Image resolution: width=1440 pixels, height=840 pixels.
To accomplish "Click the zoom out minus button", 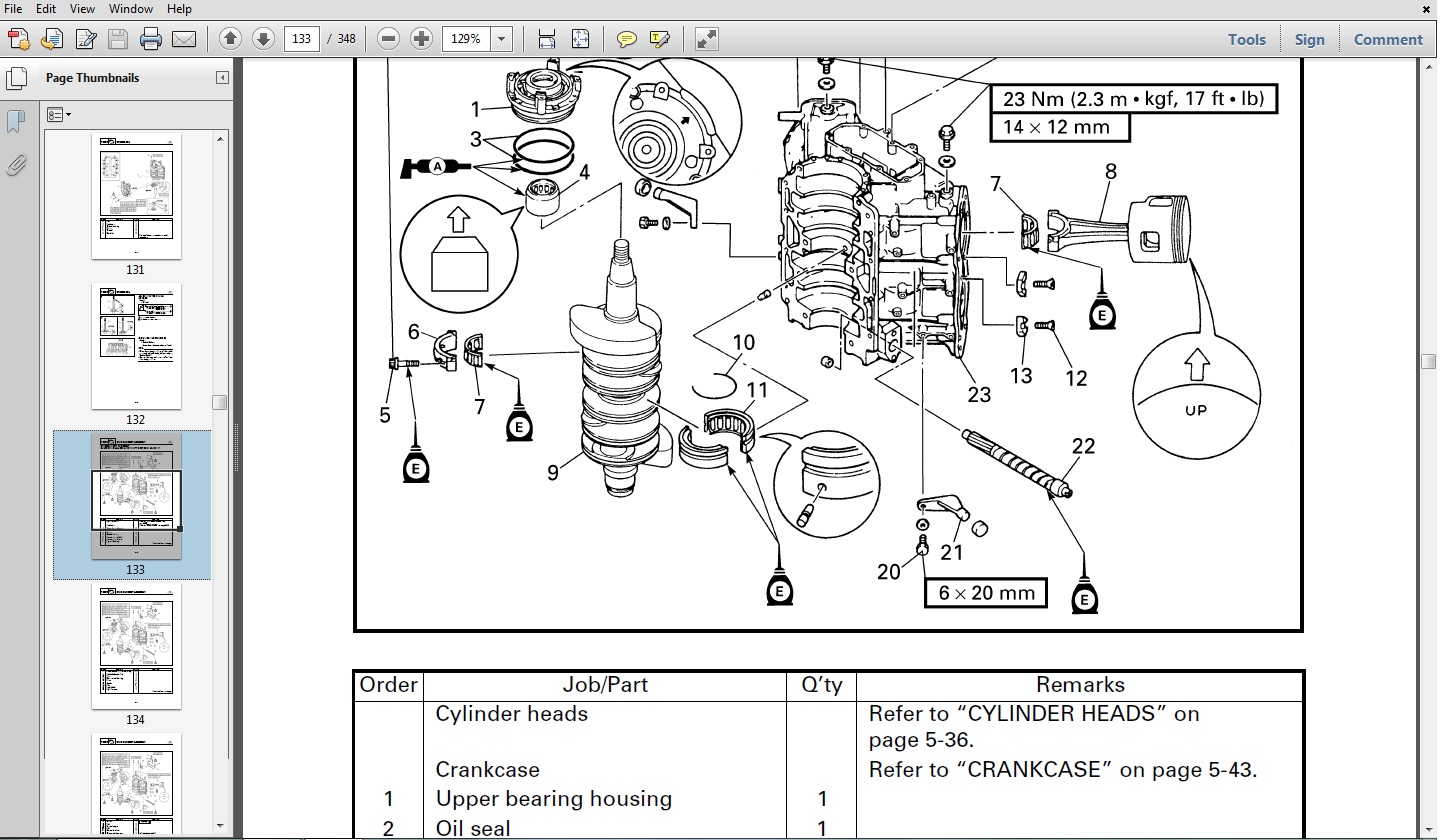I will 388,39.
